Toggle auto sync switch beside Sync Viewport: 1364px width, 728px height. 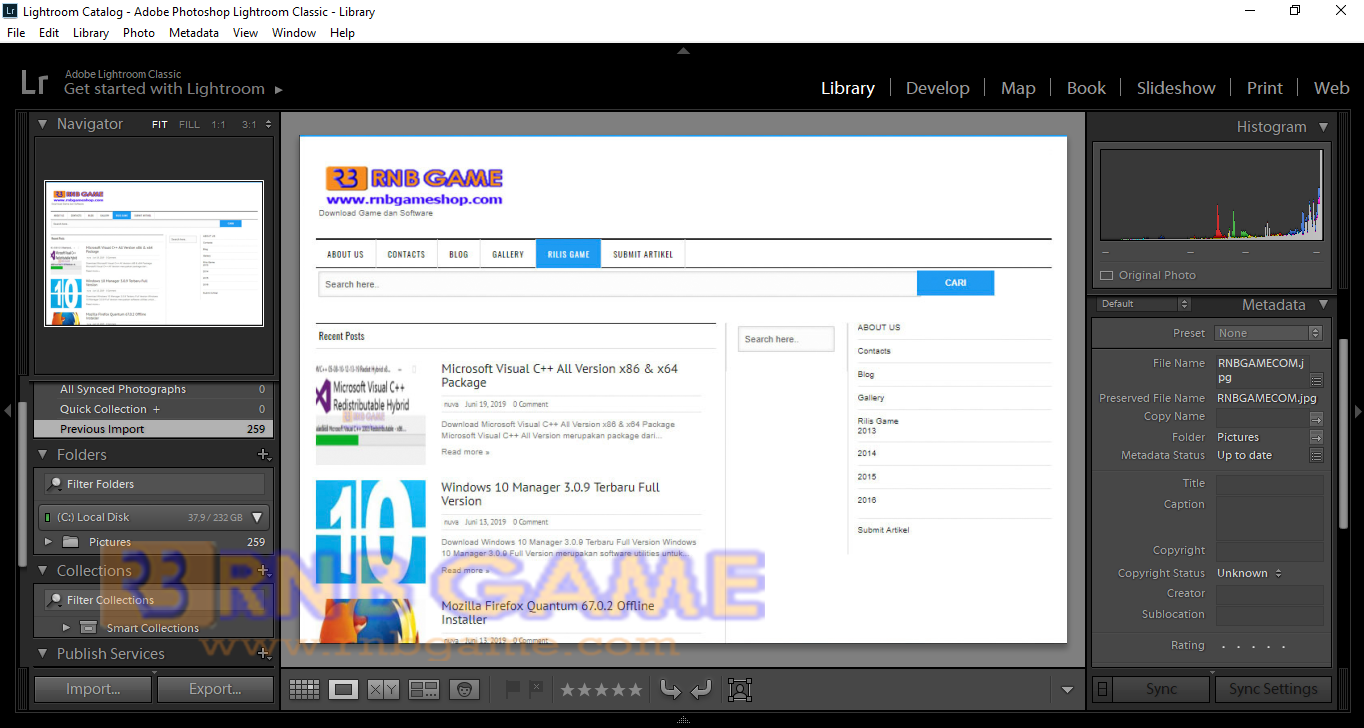(x=1102, y=689)
